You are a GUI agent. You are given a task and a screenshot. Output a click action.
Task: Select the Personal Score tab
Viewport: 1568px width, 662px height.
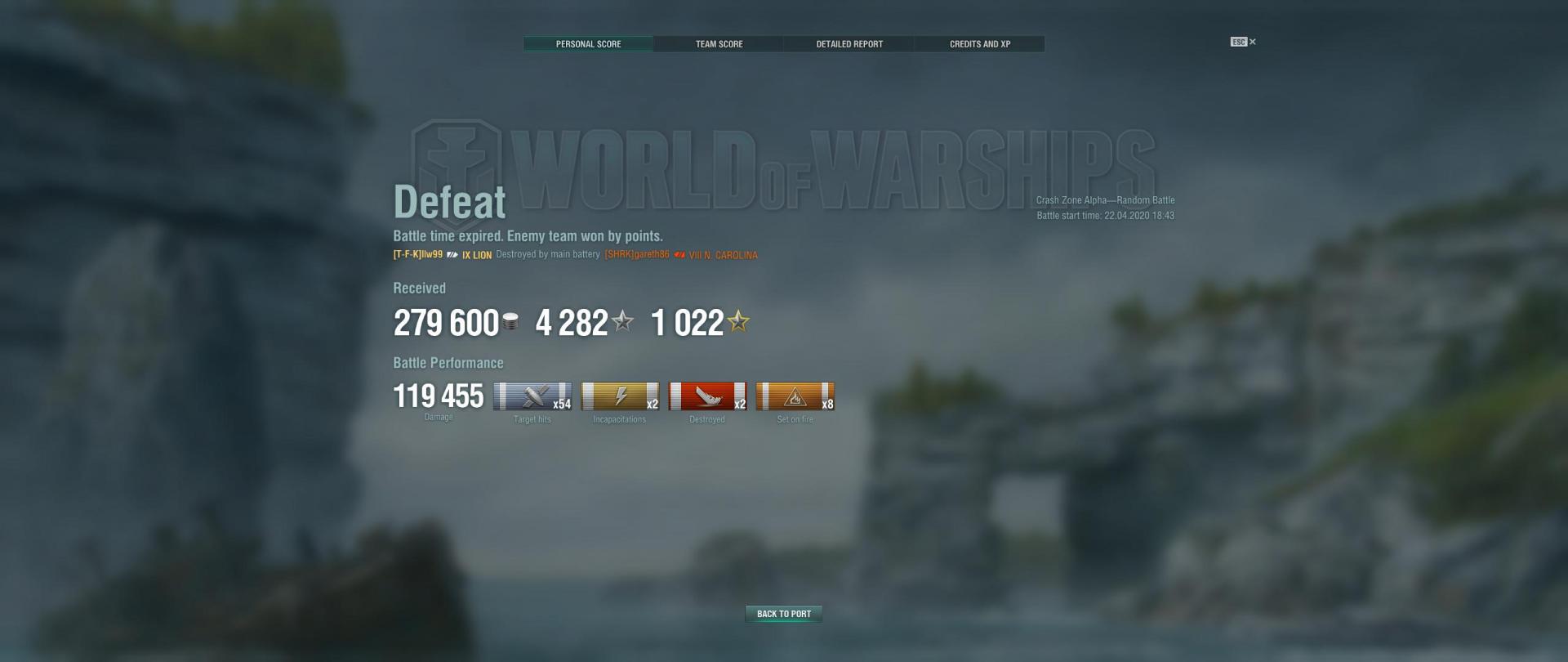588,44
